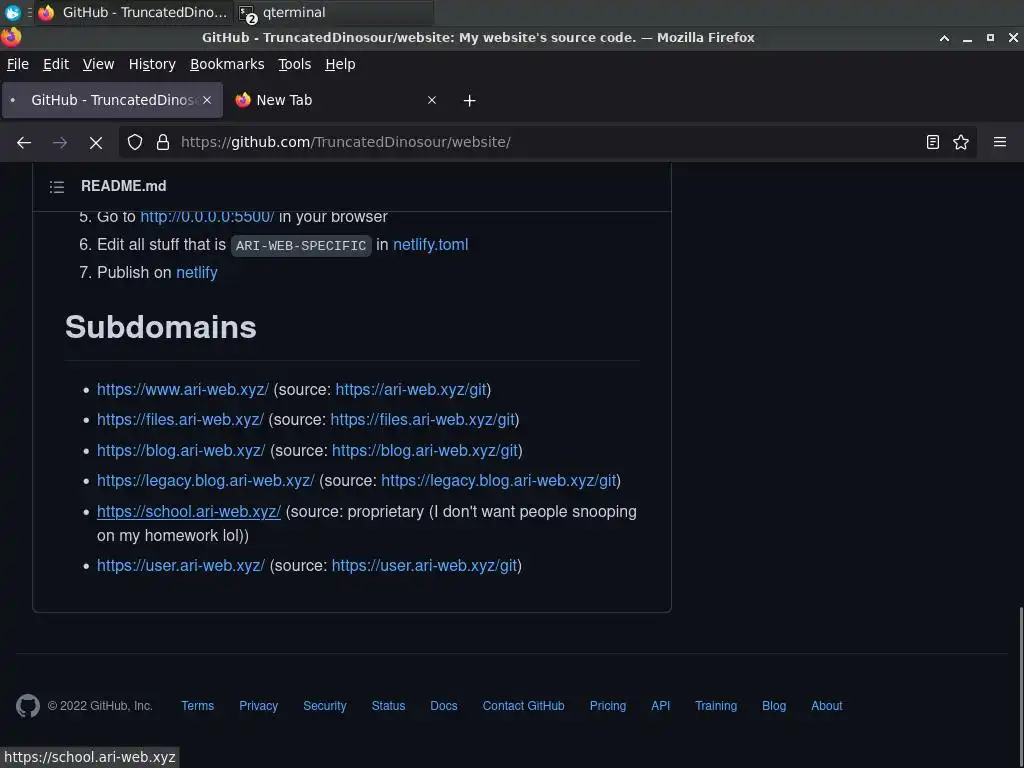This screenshot has width=1024, height=768.
Task: Visit https://user.ari-web.xyz/ link
Action: [x=181, y=566]
